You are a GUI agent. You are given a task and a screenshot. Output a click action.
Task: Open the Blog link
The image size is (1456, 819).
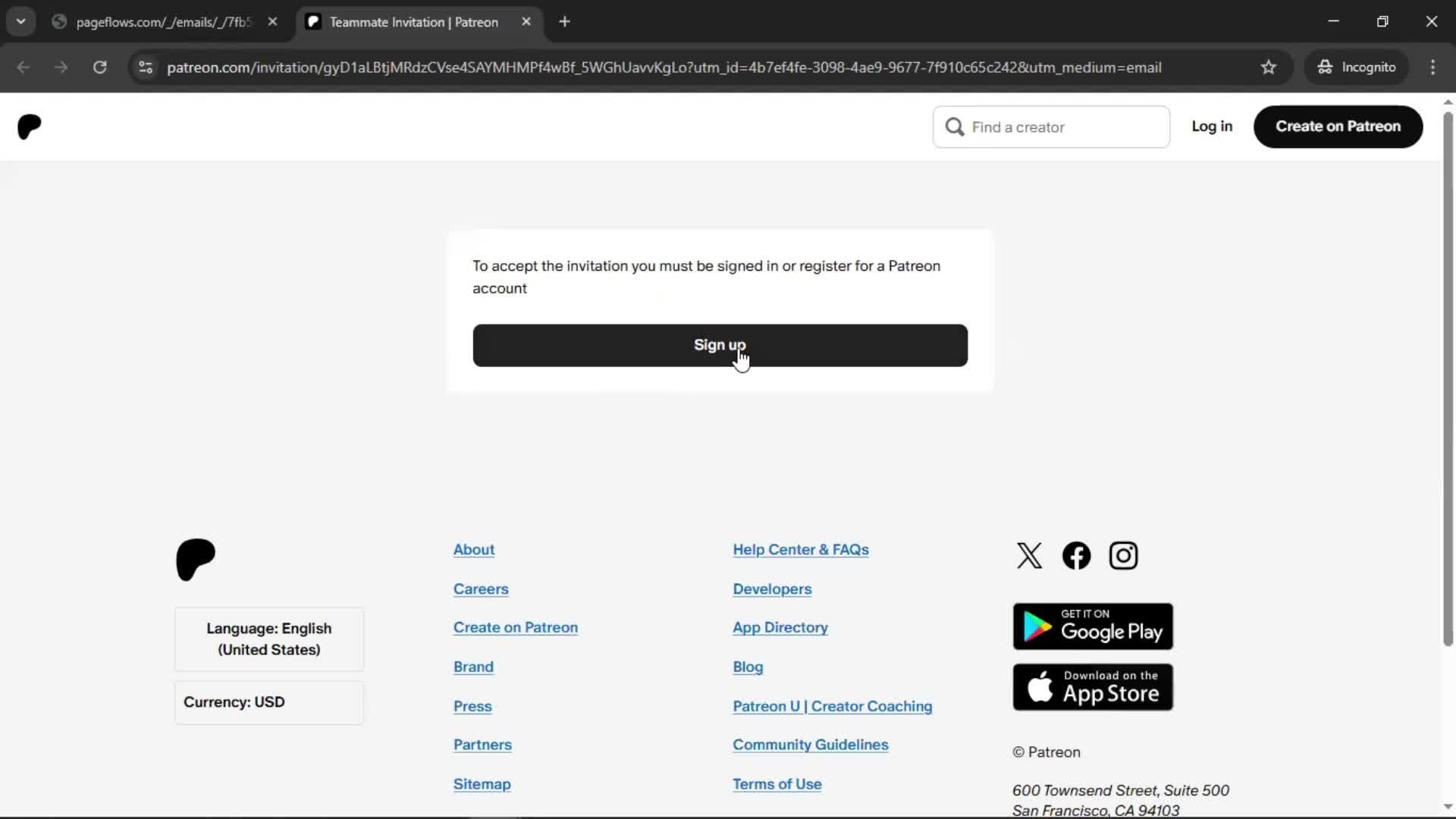748,667
